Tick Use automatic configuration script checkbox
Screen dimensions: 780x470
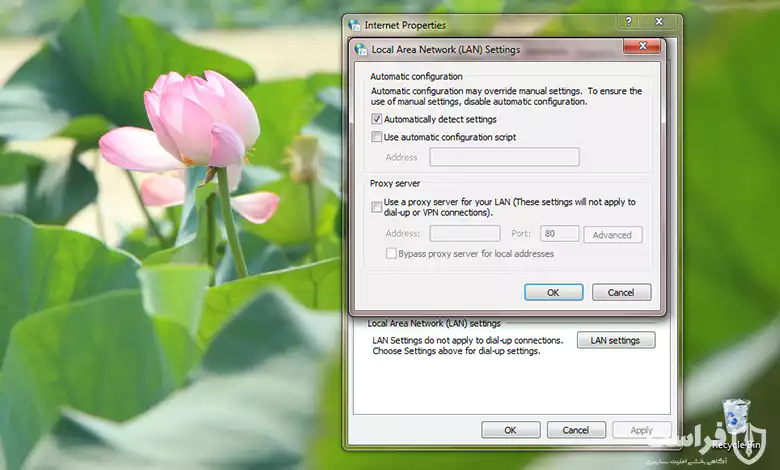377,137
